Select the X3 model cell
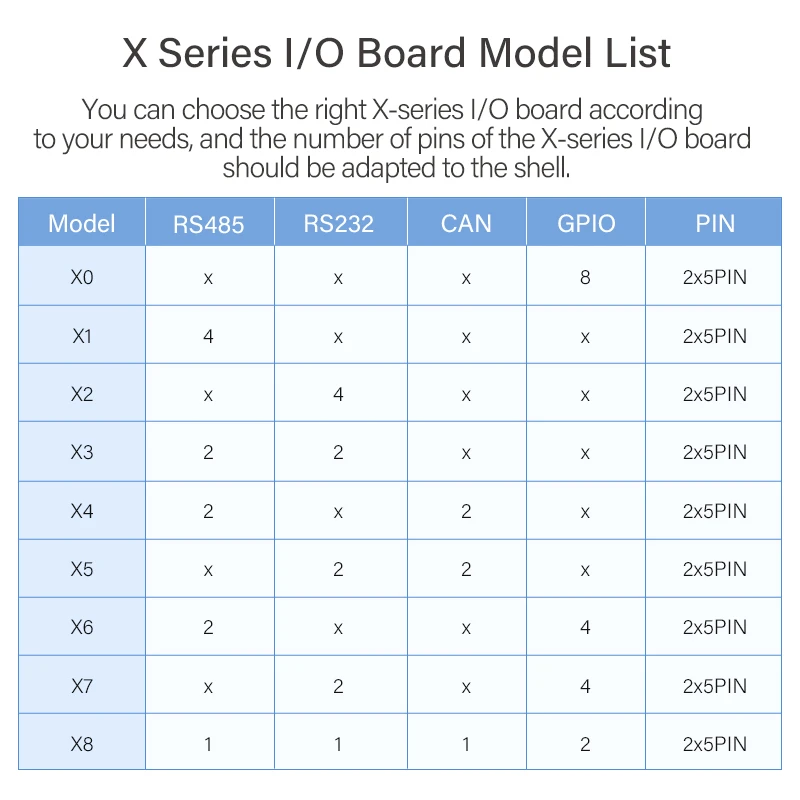The width and height of the screenshot is (800, 800). point(82,452)
